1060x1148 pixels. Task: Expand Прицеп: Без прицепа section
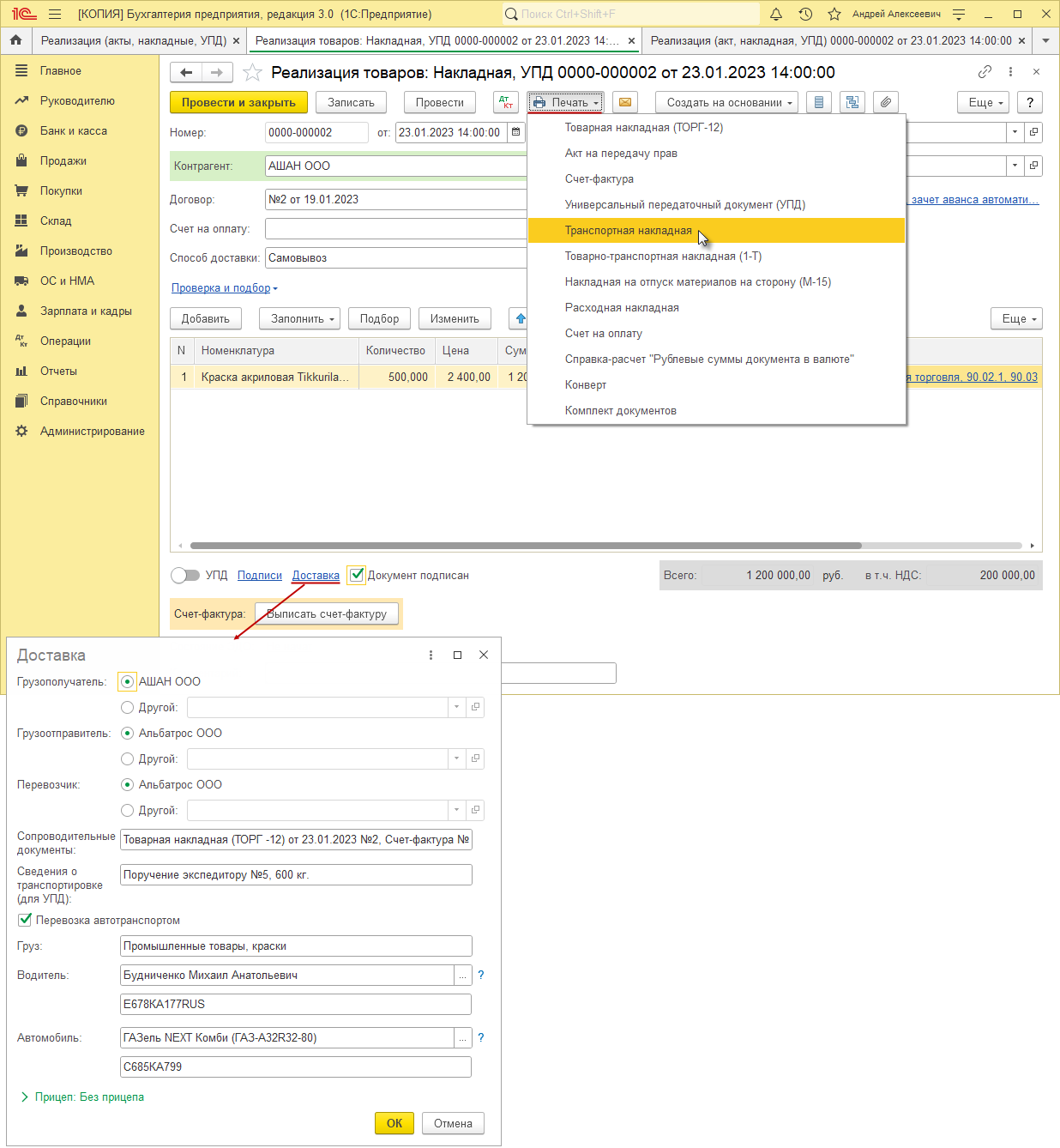[x=82, y=1097]
